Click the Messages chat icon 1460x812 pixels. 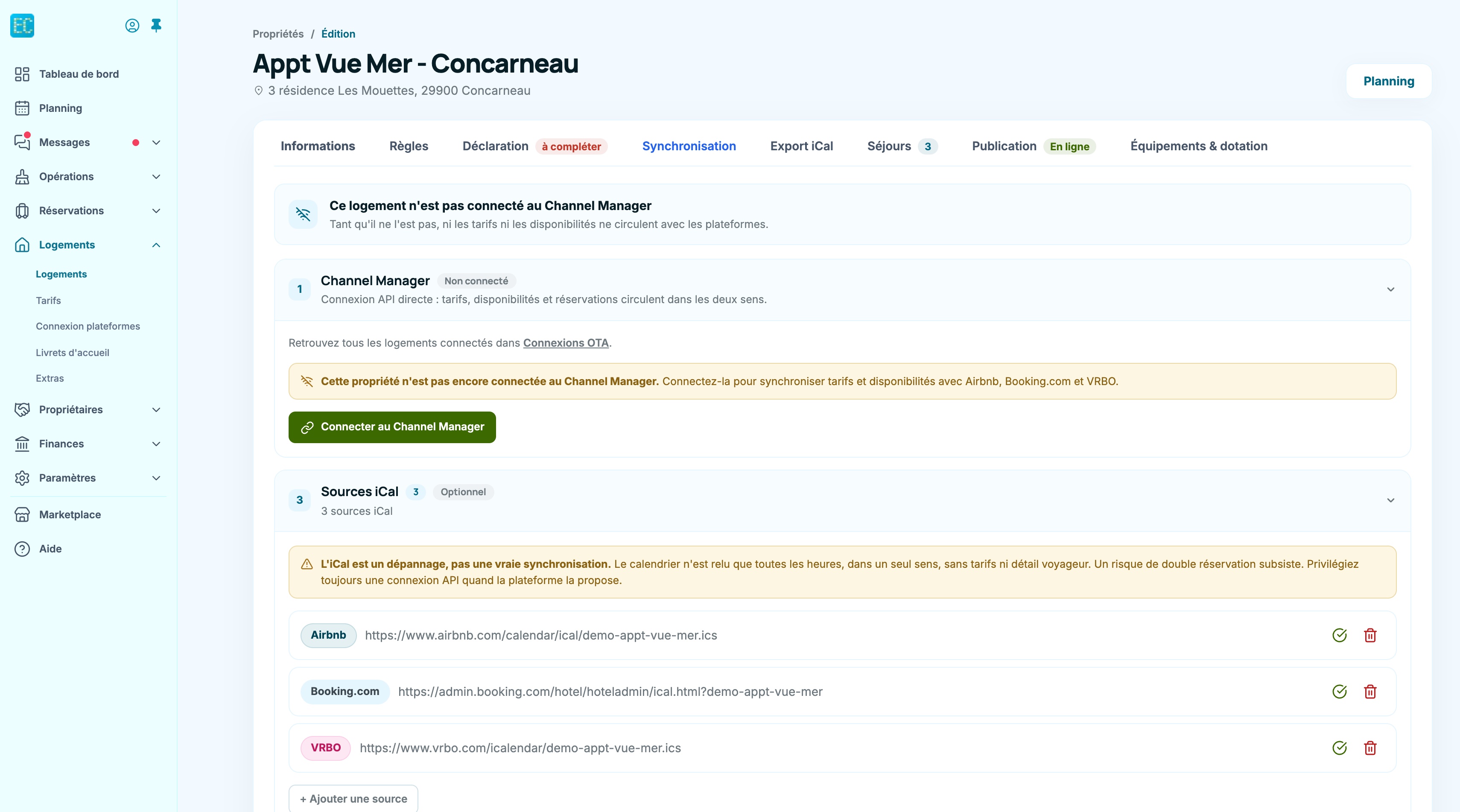[22, 142]
